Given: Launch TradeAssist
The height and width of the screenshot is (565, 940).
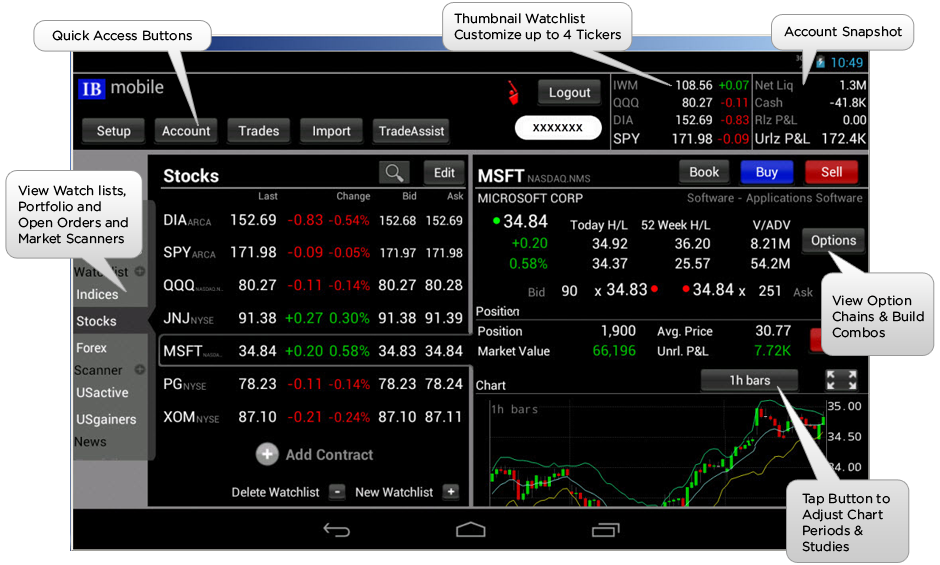Looking at the screenshot, I should [x=411, y=131].
